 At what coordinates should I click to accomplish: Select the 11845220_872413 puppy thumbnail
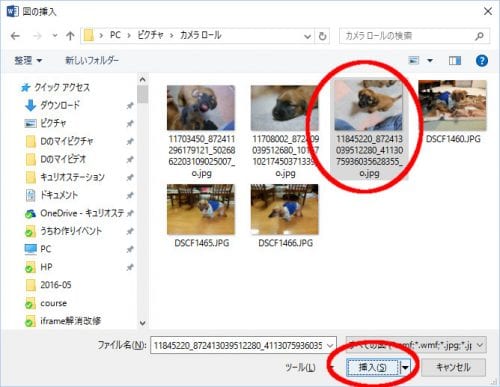click(x=369, y=105)
